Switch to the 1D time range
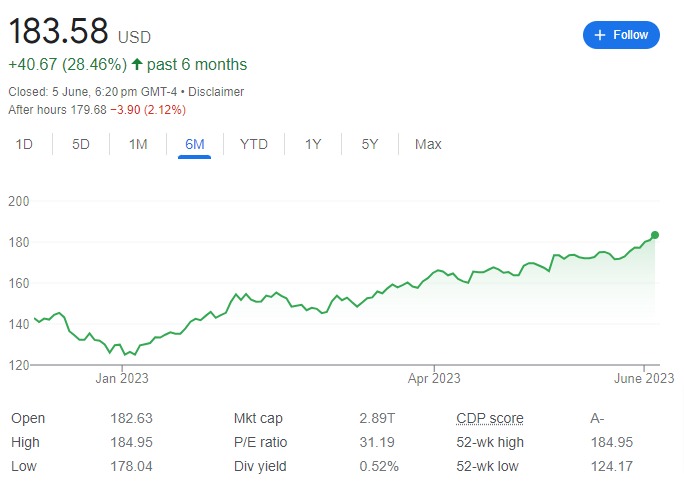The height and width of the screenshot is (492, 684). pos(24,144)
